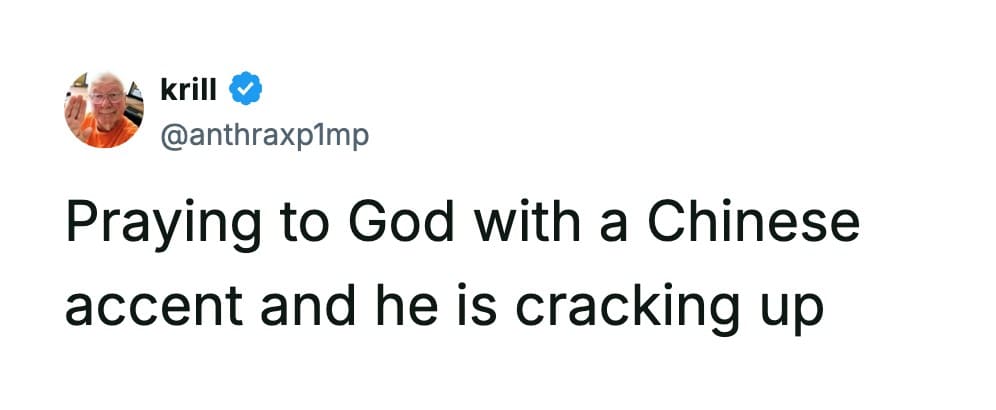Click the word "to" before "God"

(x=313, y=225)
